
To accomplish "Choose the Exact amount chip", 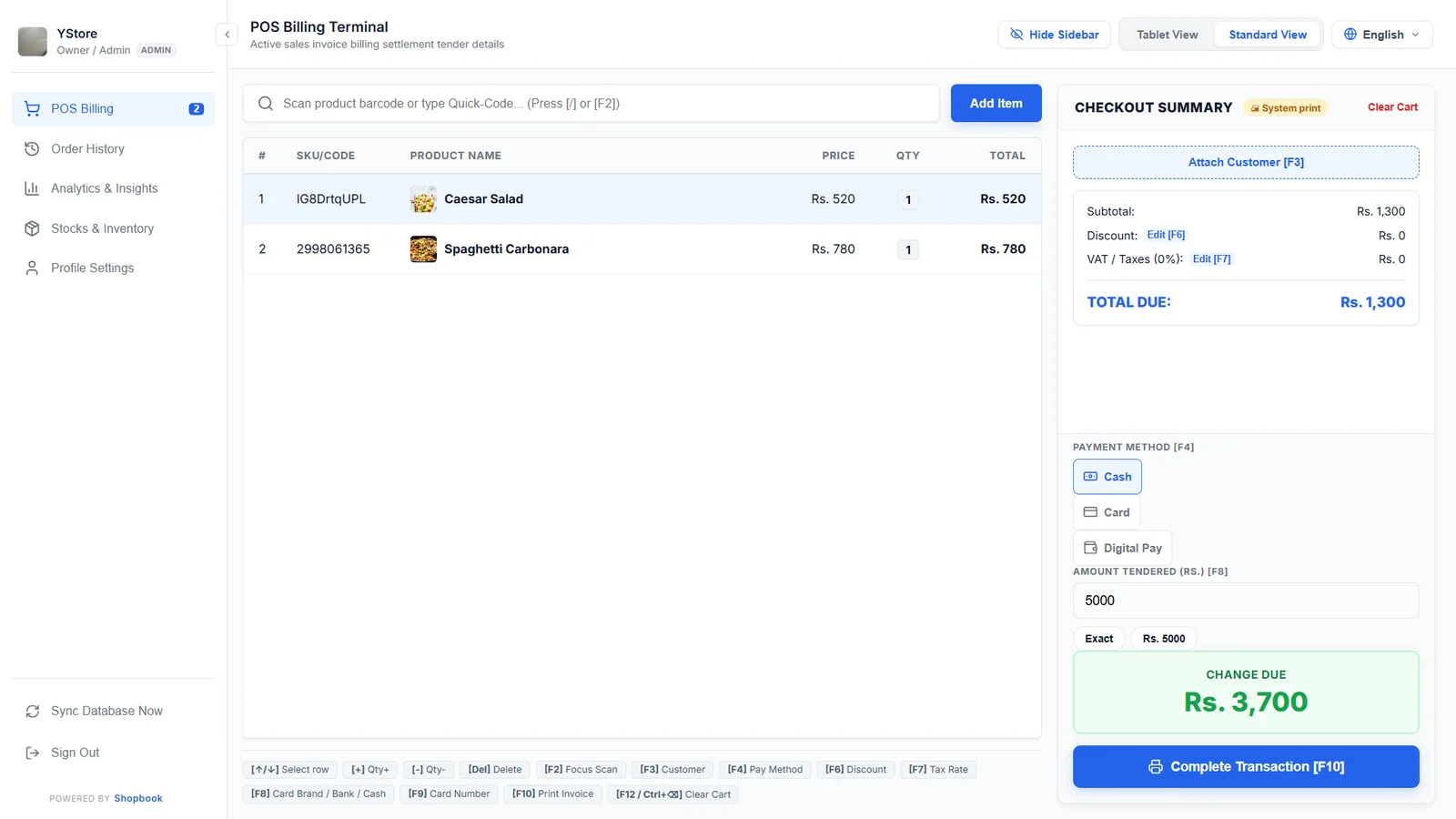I will [x=1099, y=639].
